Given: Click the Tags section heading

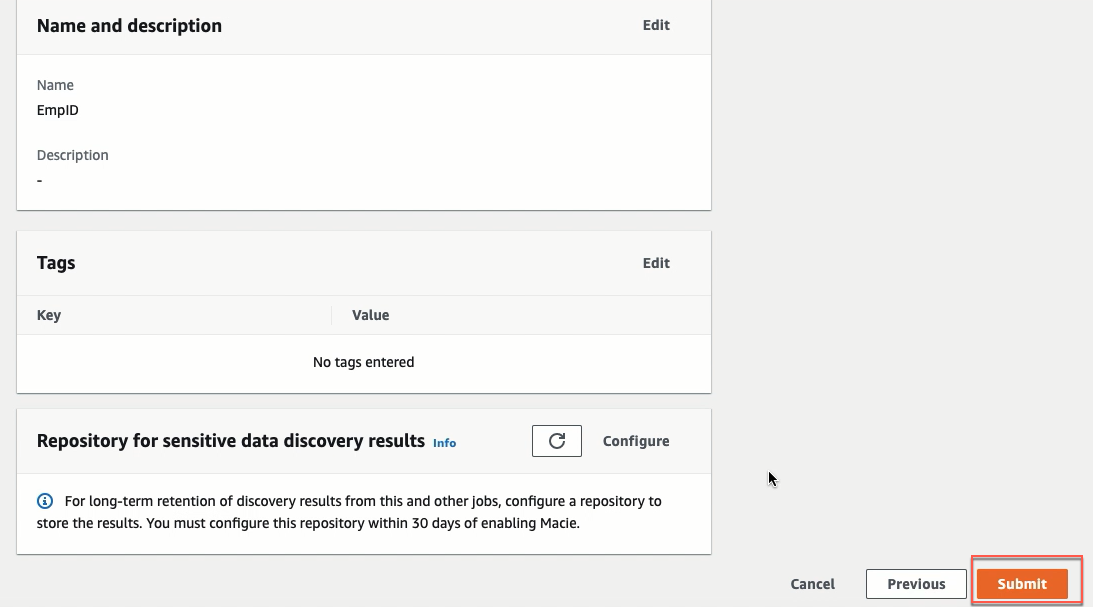Looking at the screenshot, I should click(56, 263).
